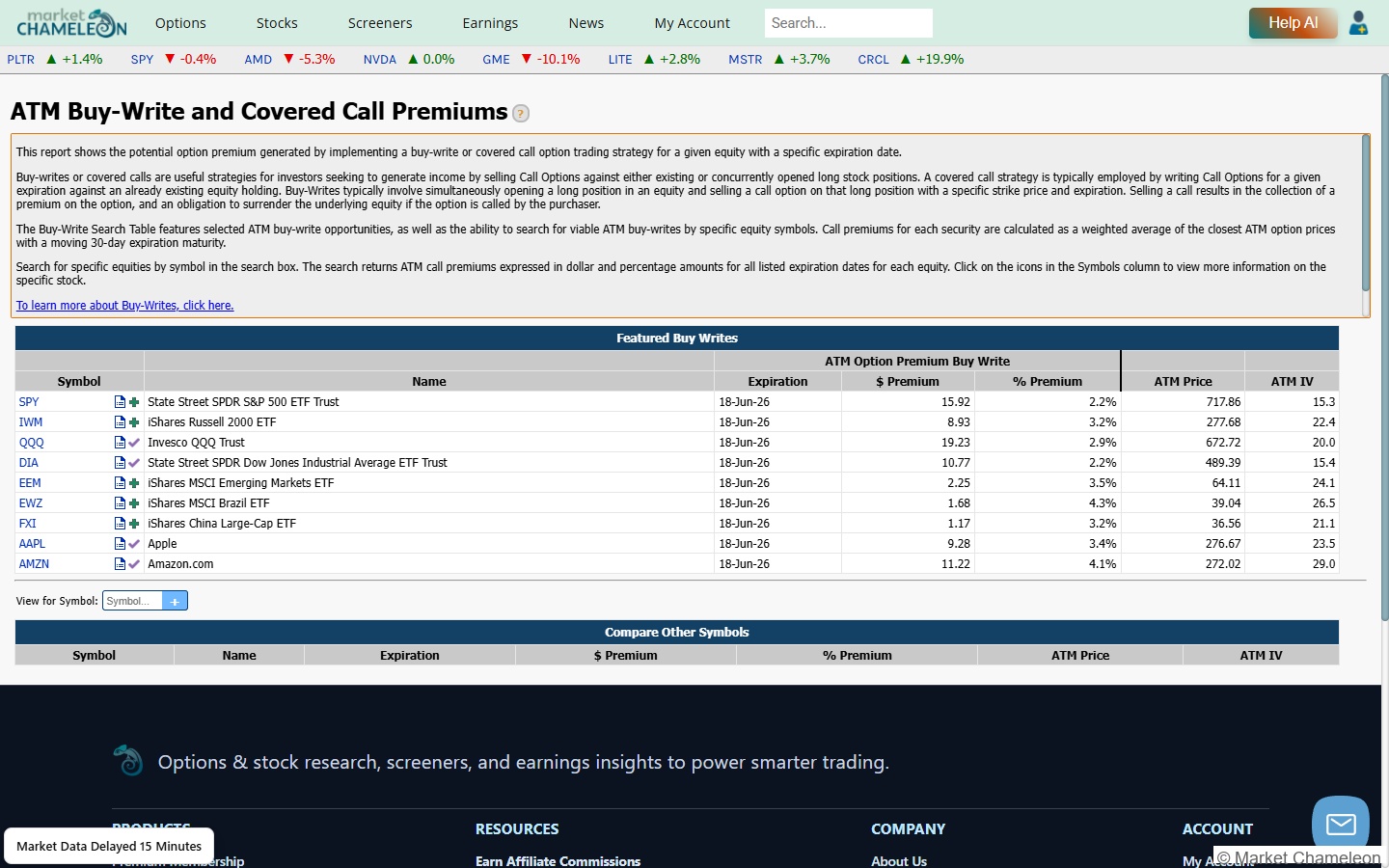1389x868 pixels.
Task: Click the $ Premium header in Compare table
Action: tap(626, 656)
